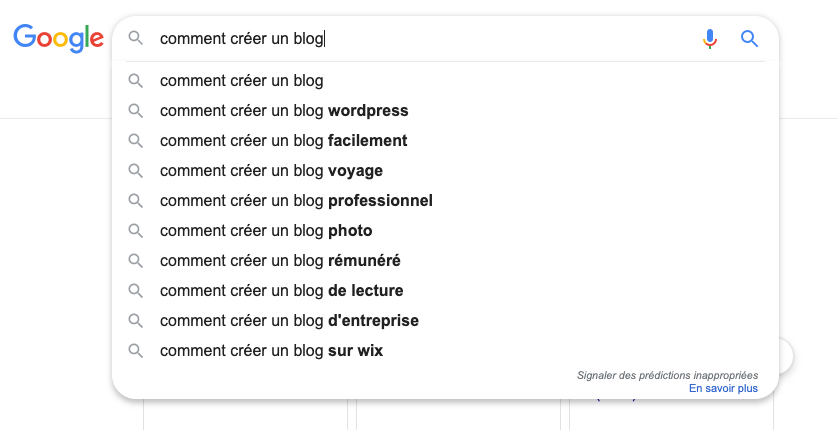The image size is (838, 430).
Task: Click the search icon beside the sur wix suggestion
Action: [x=136, y=351]
